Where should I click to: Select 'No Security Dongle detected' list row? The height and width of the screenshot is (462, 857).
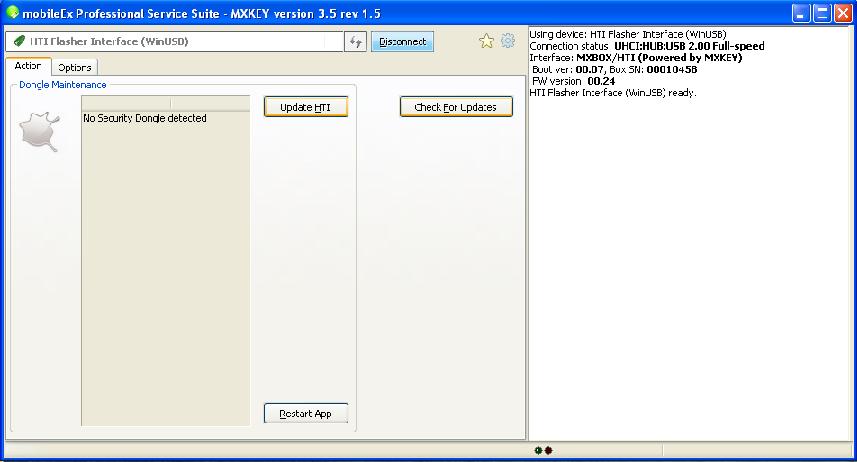(166, 118)
